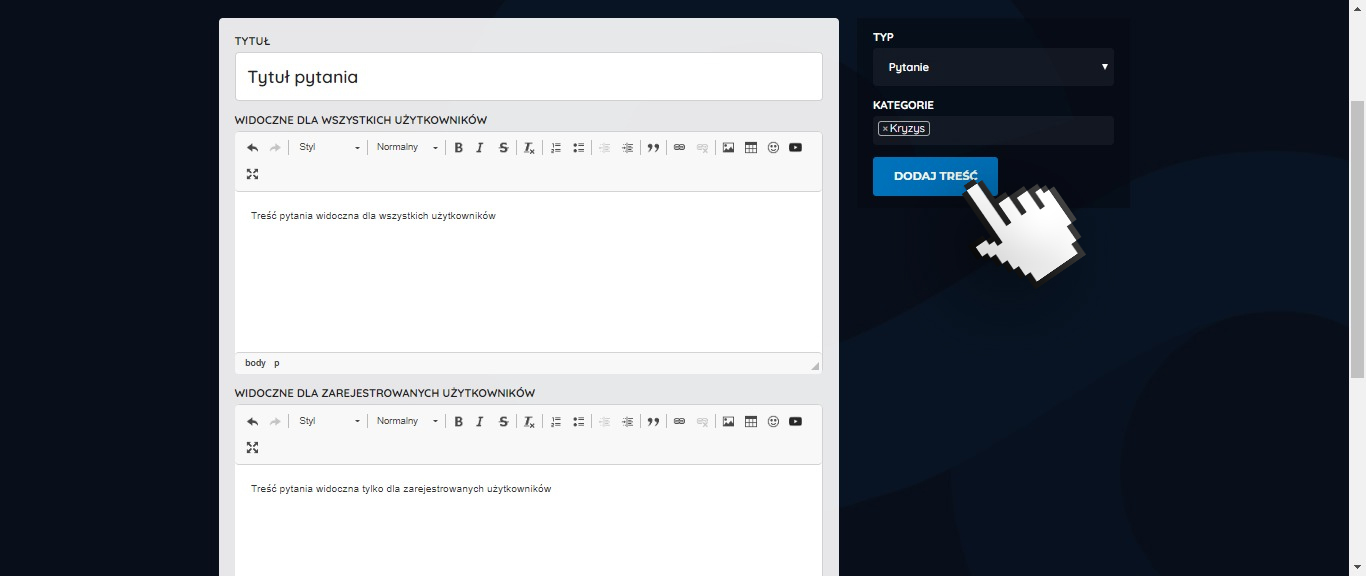Toggle italic in the all-users editor
The width and height of the screenshot is (1366, 576).
[x=480, y=148]
